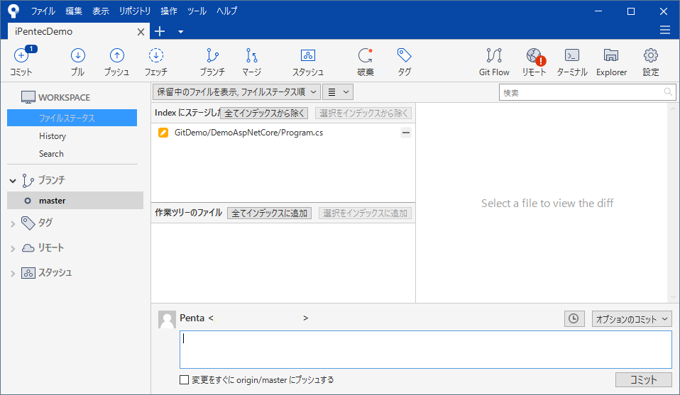Select GitDemo/DemoAspNetCore/Program.cs staged file
680x395 pixels.
[248, 133]
